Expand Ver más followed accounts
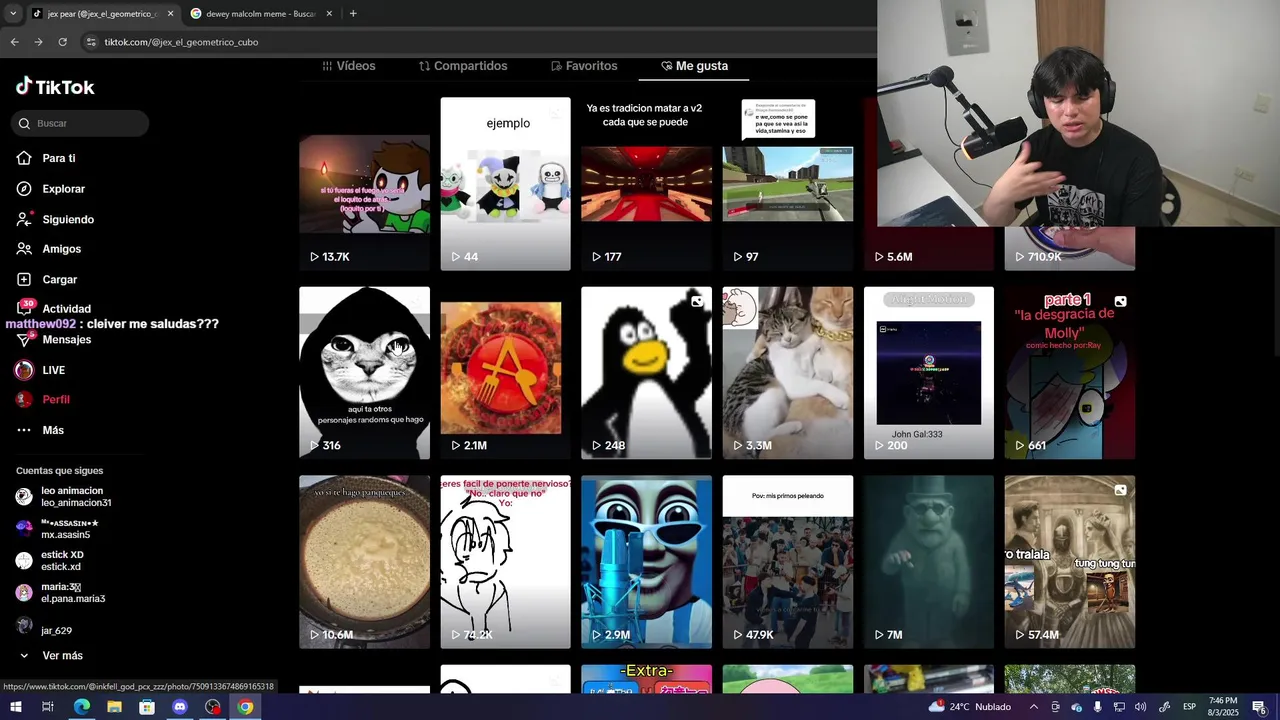The height and width of the screenshot is (720, 1280). point(50,655)
